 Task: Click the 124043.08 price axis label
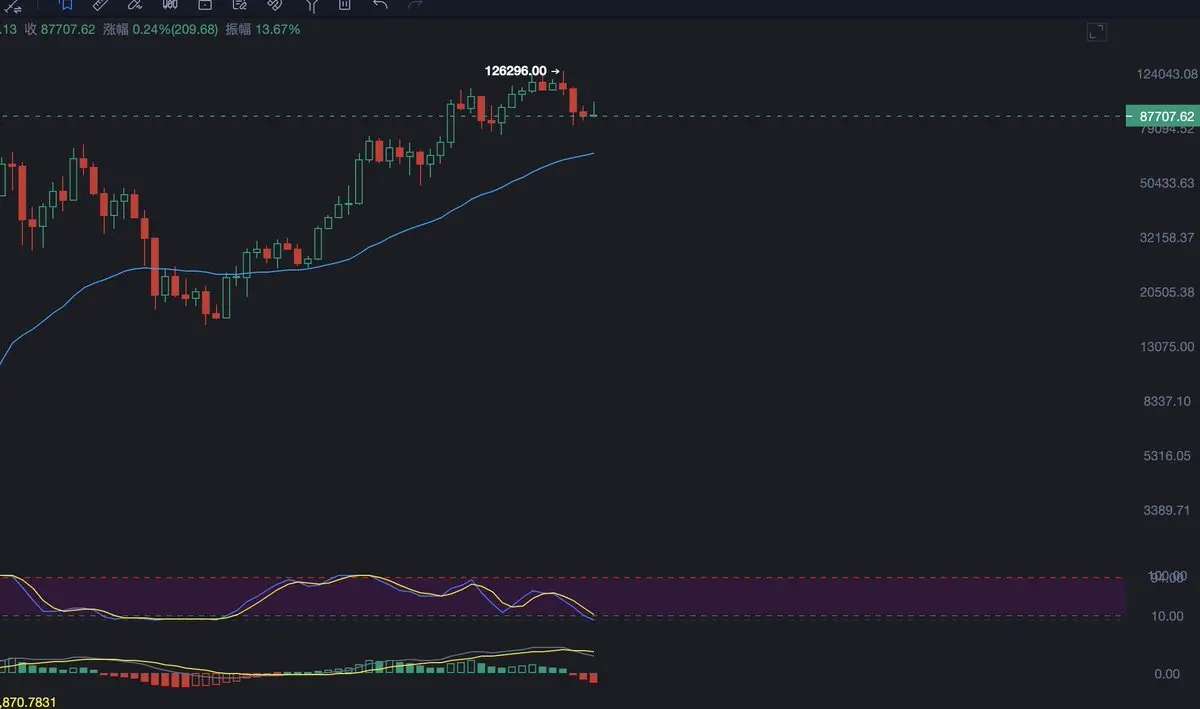[x=1168, y=74]
